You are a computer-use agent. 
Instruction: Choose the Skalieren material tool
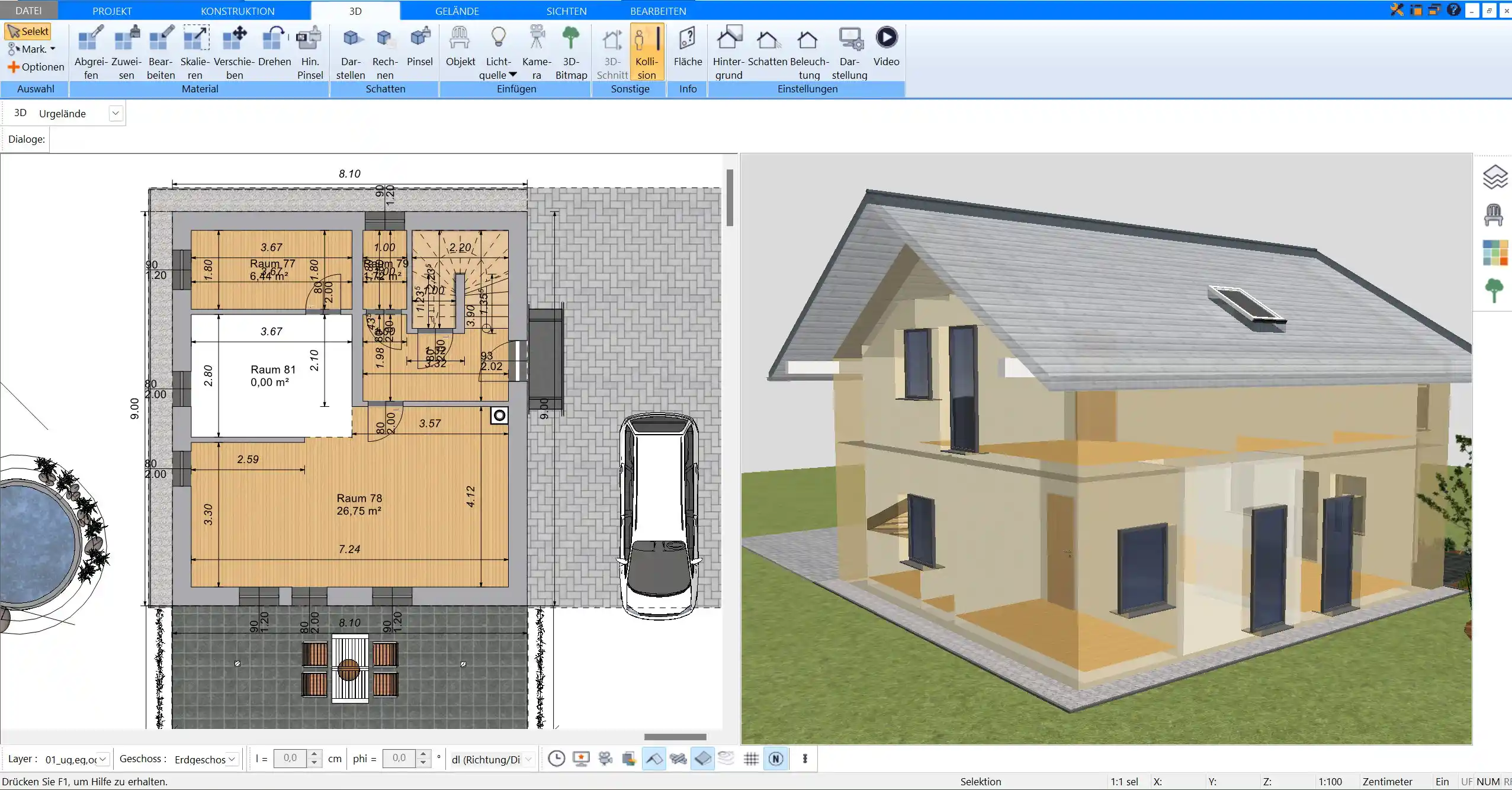(195, 52)
